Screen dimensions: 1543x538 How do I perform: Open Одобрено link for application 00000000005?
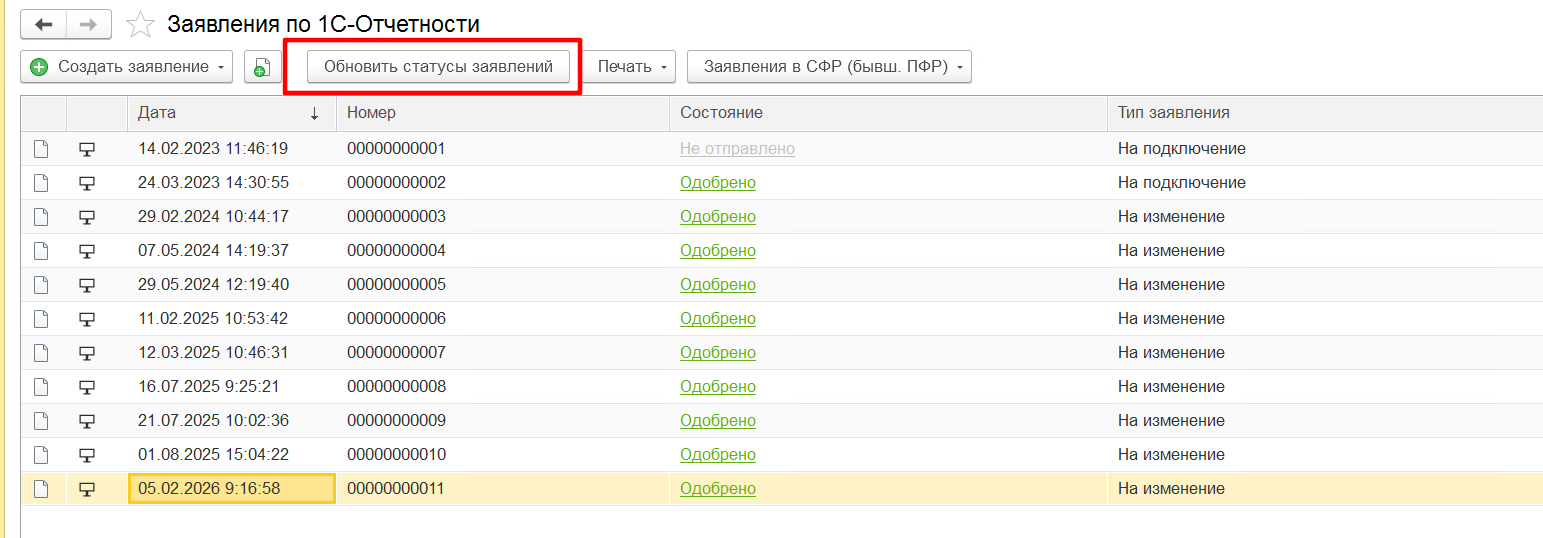pos(718,285)
